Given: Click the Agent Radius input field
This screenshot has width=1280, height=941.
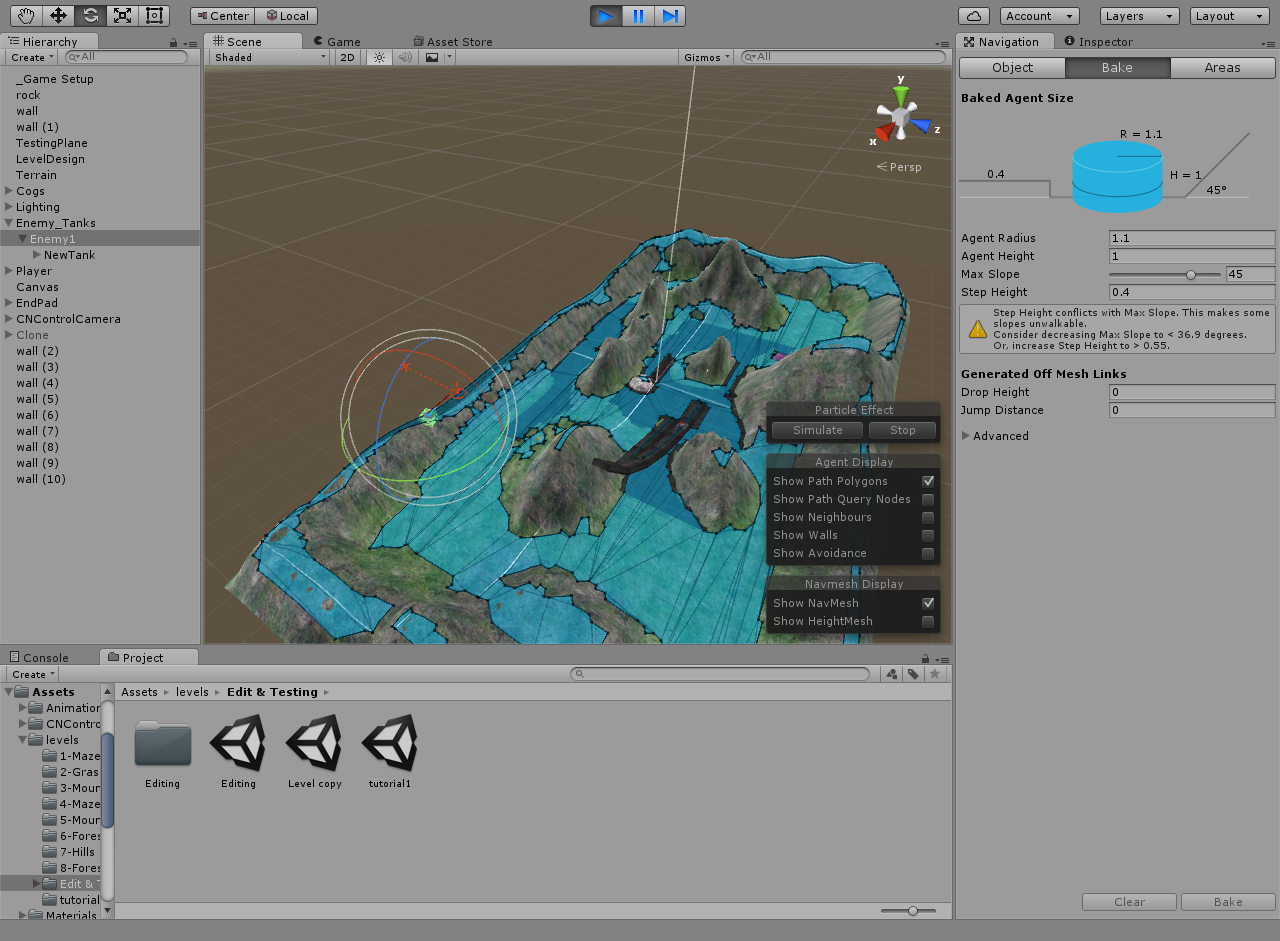Looking at the screenshot, I should (1191, 238).
